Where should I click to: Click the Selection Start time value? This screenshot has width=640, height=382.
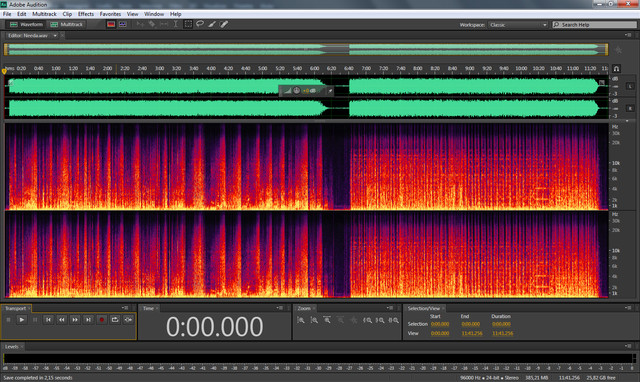point(440,324)
